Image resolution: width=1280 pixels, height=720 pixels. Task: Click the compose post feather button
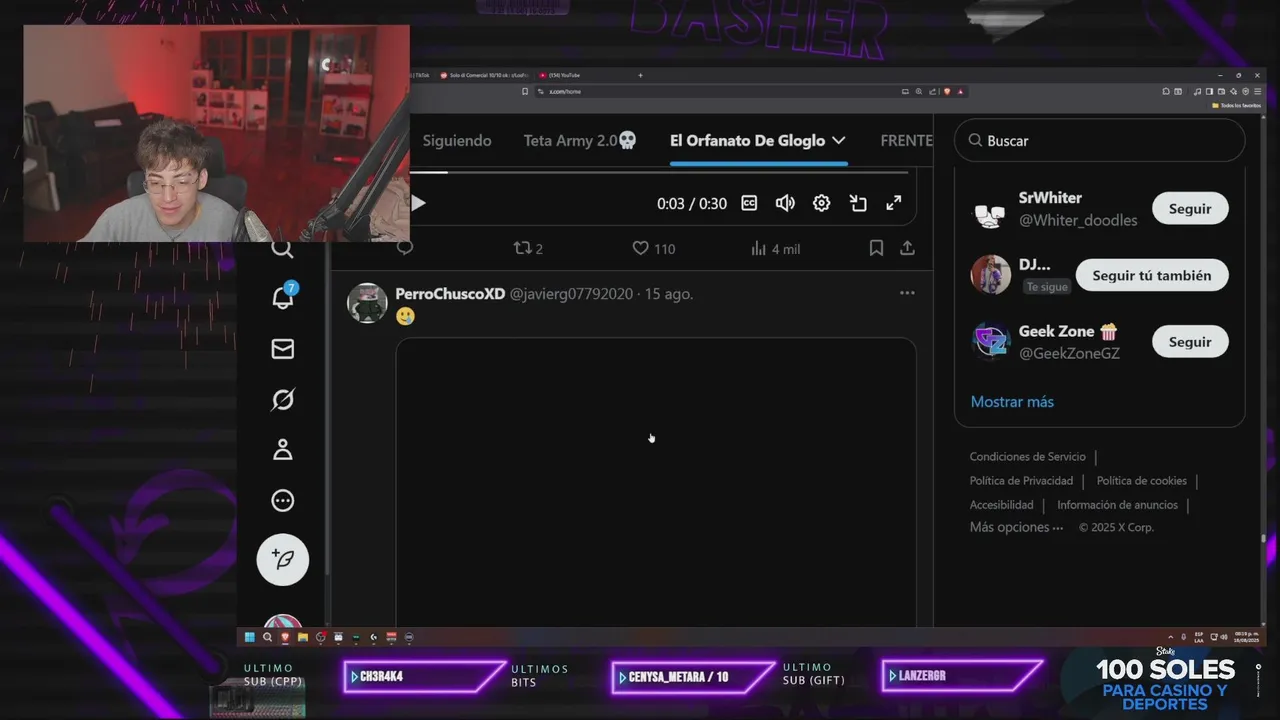[x=283, y=559]
